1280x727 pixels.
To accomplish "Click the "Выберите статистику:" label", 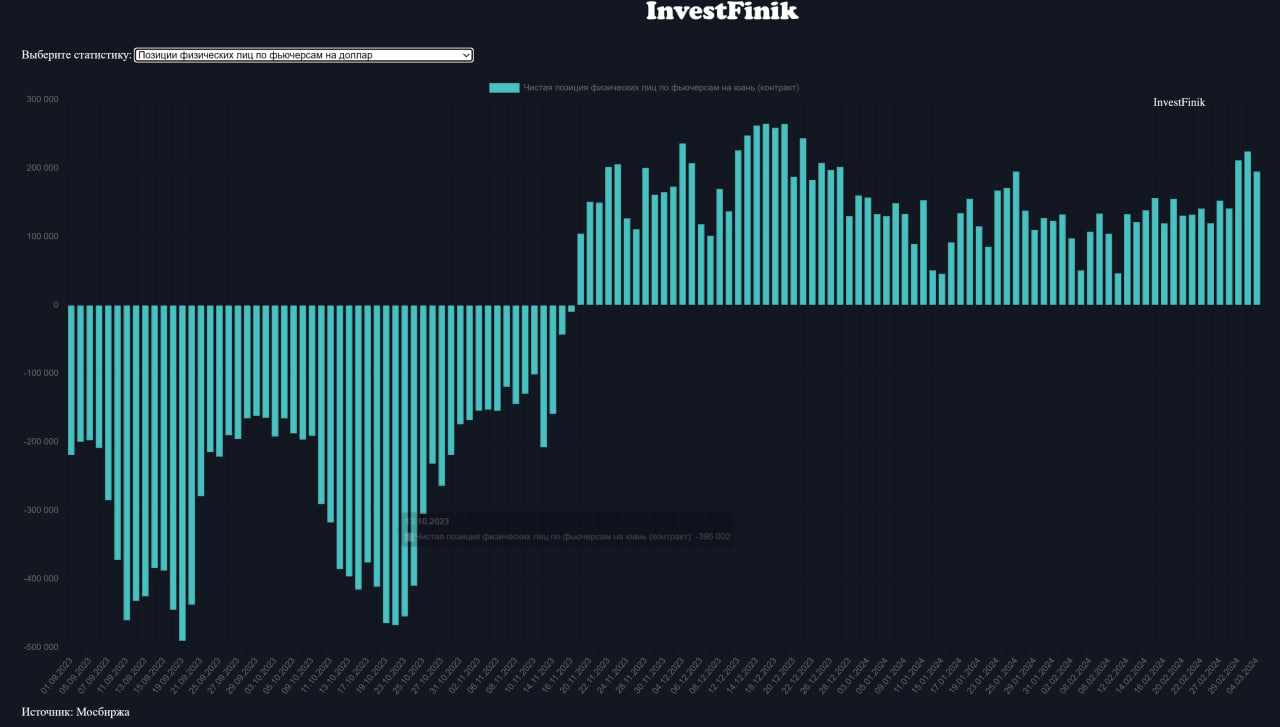I will [76, 55].
